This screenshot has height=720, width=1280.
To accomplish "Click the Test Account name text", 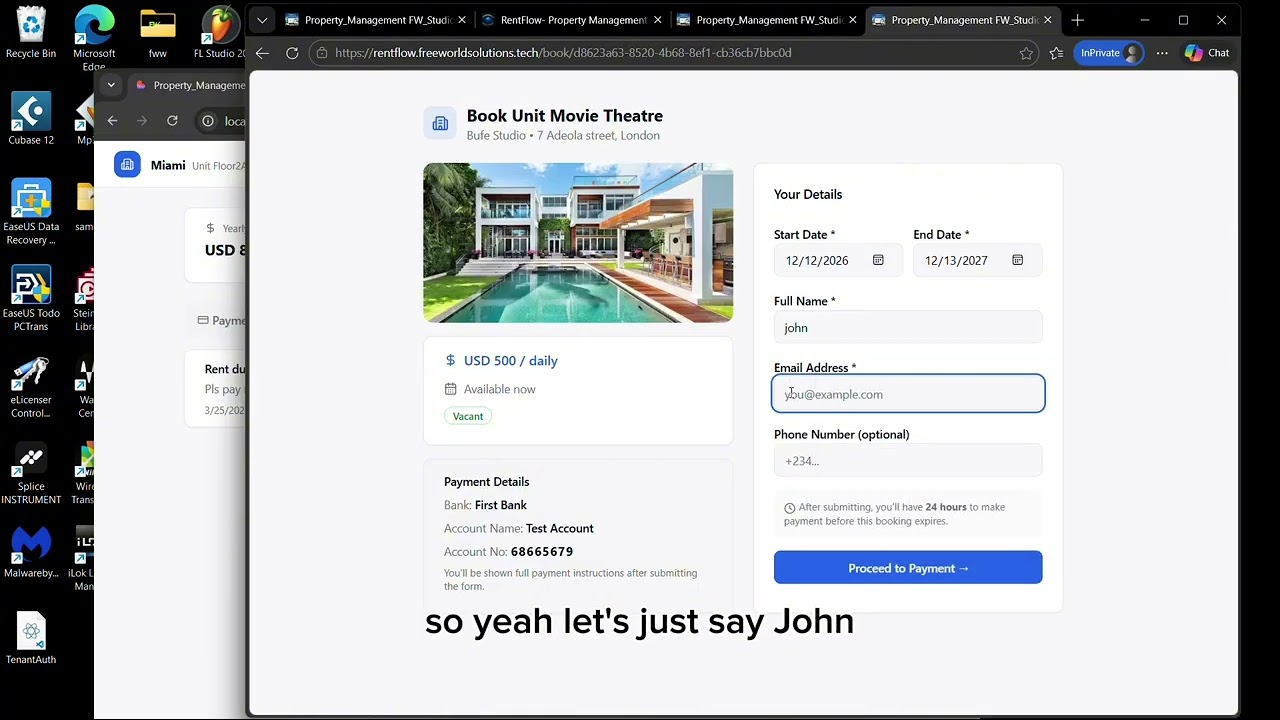I will coord(559,528).
